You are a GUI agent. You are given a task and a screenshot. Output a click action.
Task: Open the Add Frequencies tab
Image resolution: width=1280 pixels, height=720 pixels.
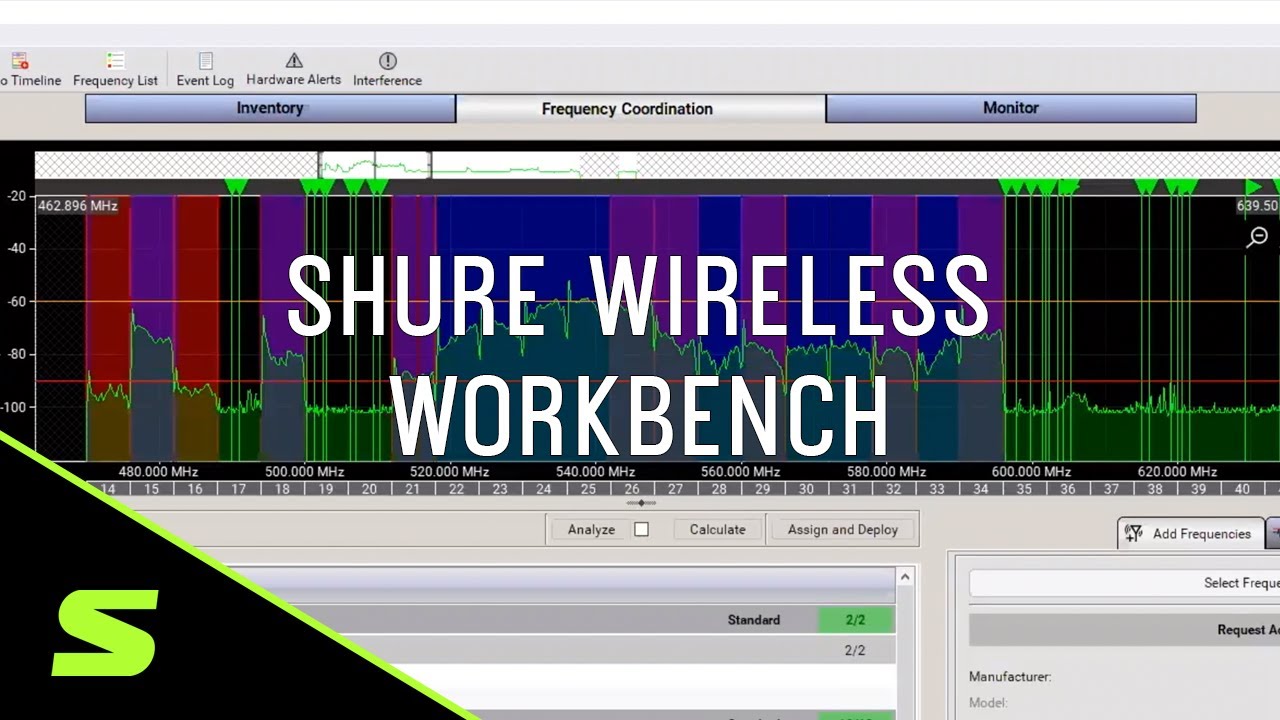tap(1190, 533)
